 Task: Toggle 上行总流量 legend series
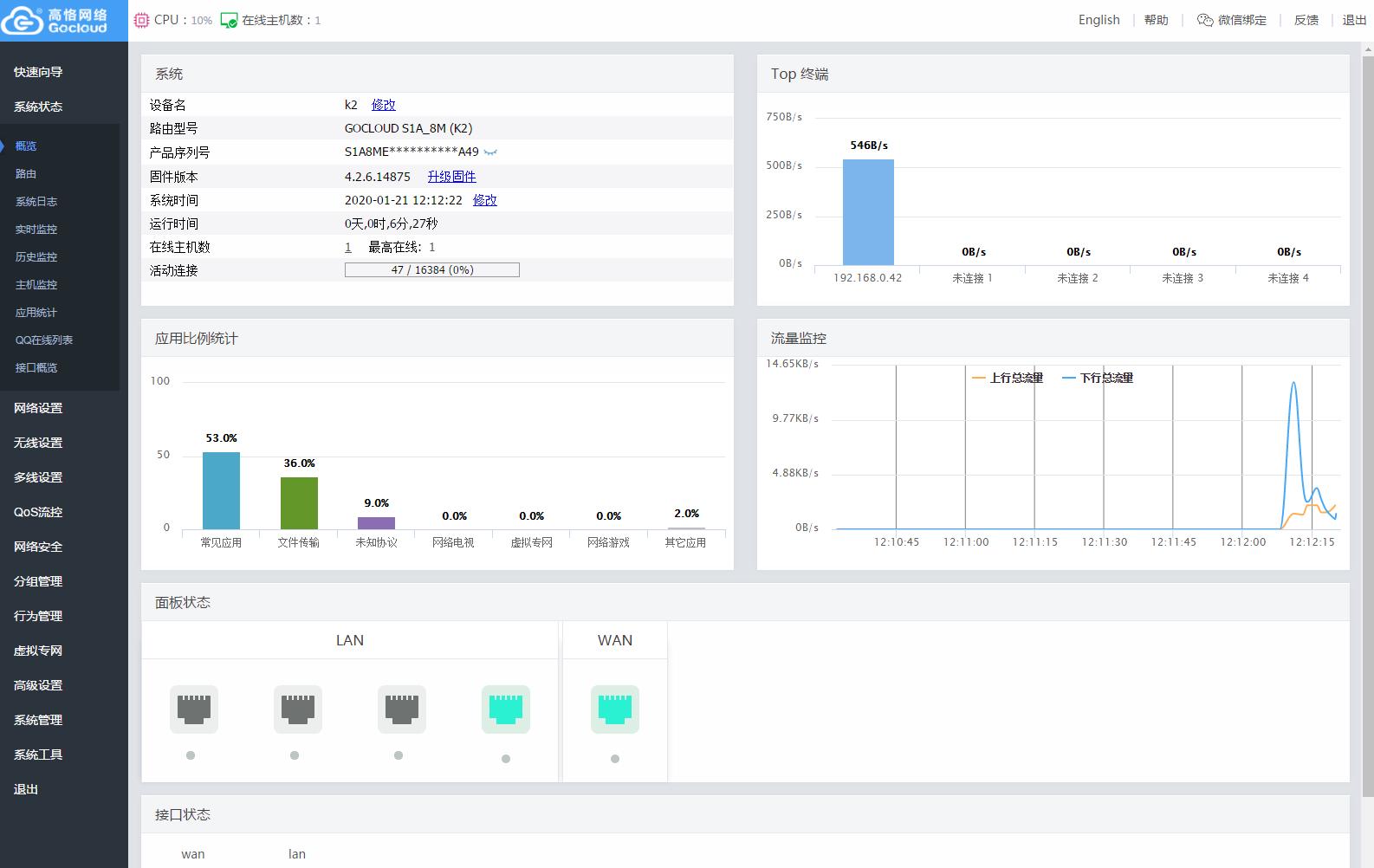click(1008, 378)
